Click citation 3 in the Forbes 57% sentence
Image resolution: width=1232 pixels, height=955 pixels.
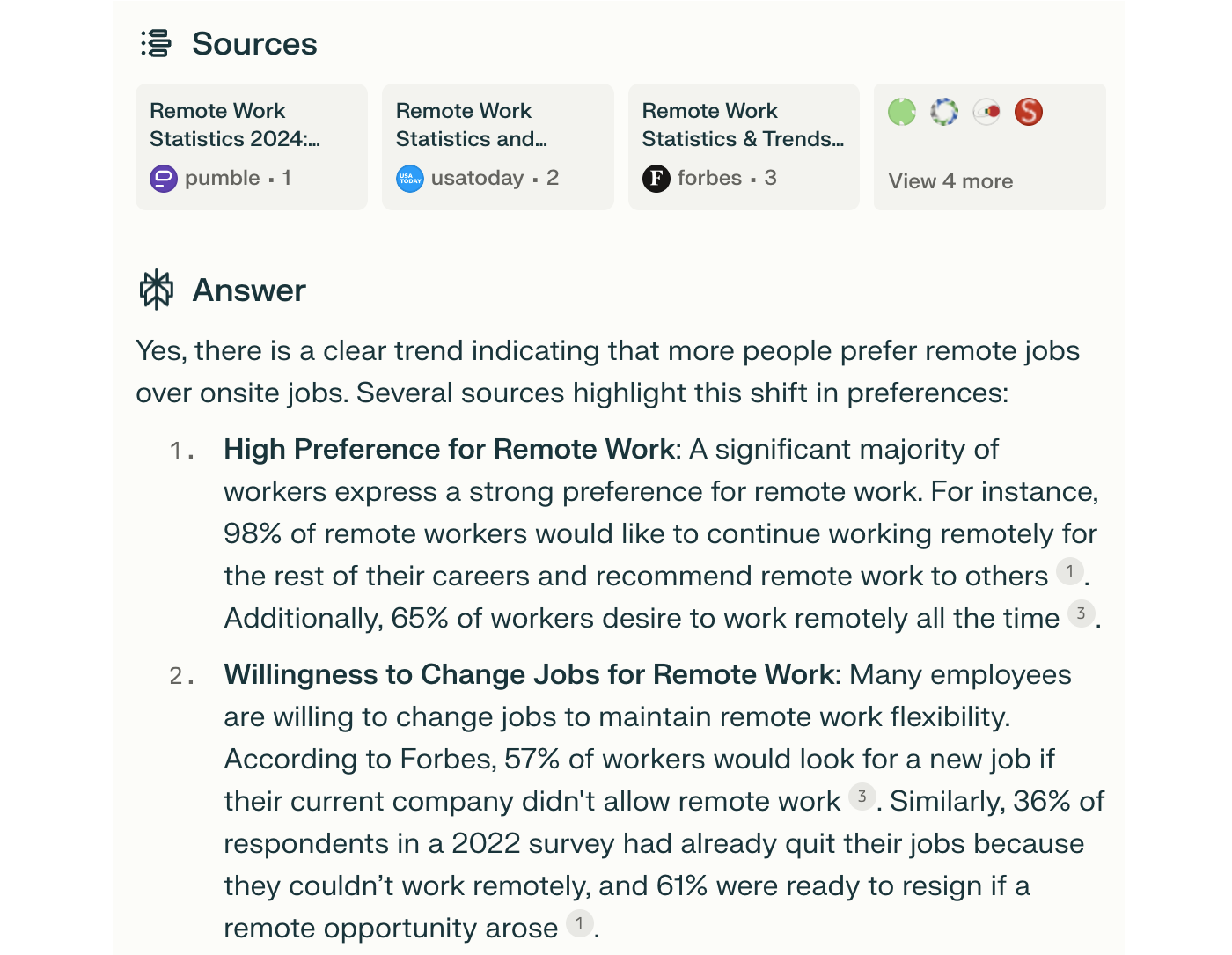[861, 797]
